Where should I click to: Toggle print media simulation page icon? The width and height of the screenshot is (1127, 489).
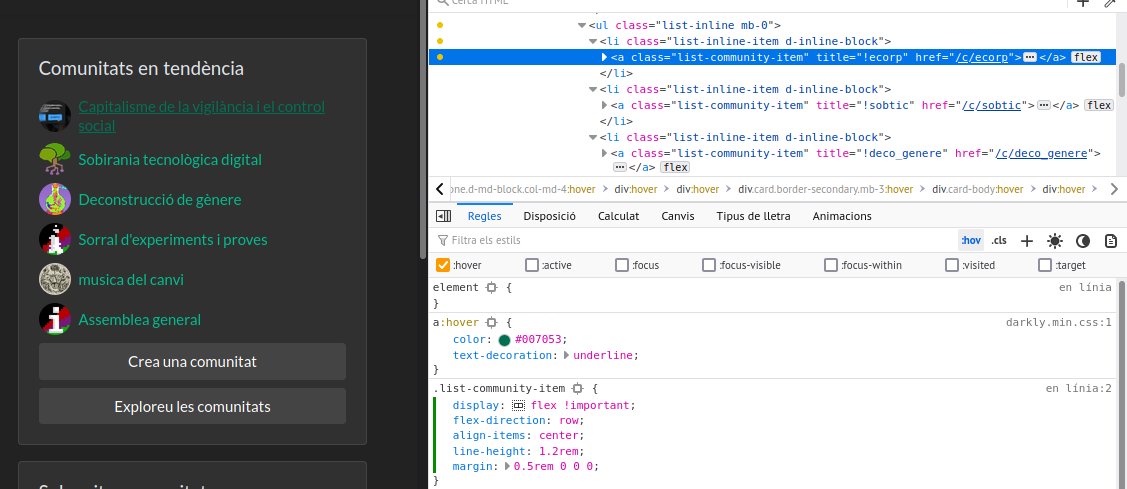(x=1110, y=241)
